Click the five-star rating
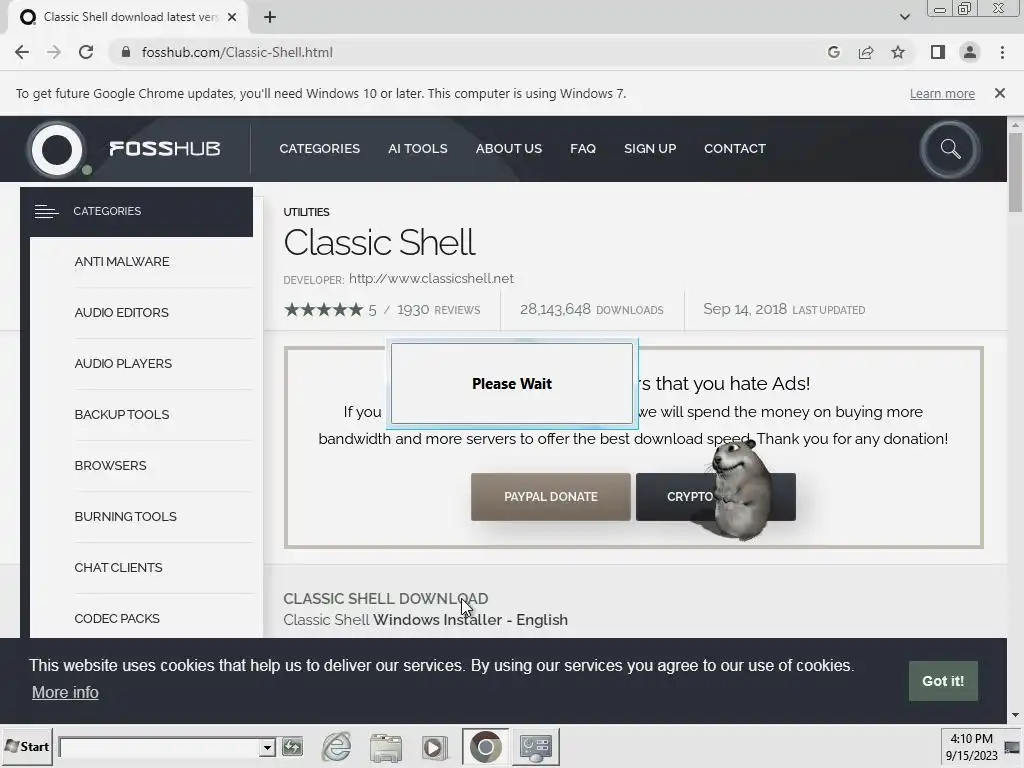Image resolution: width=1024 pixels, height=768 pixels. (x=323, y=310)
